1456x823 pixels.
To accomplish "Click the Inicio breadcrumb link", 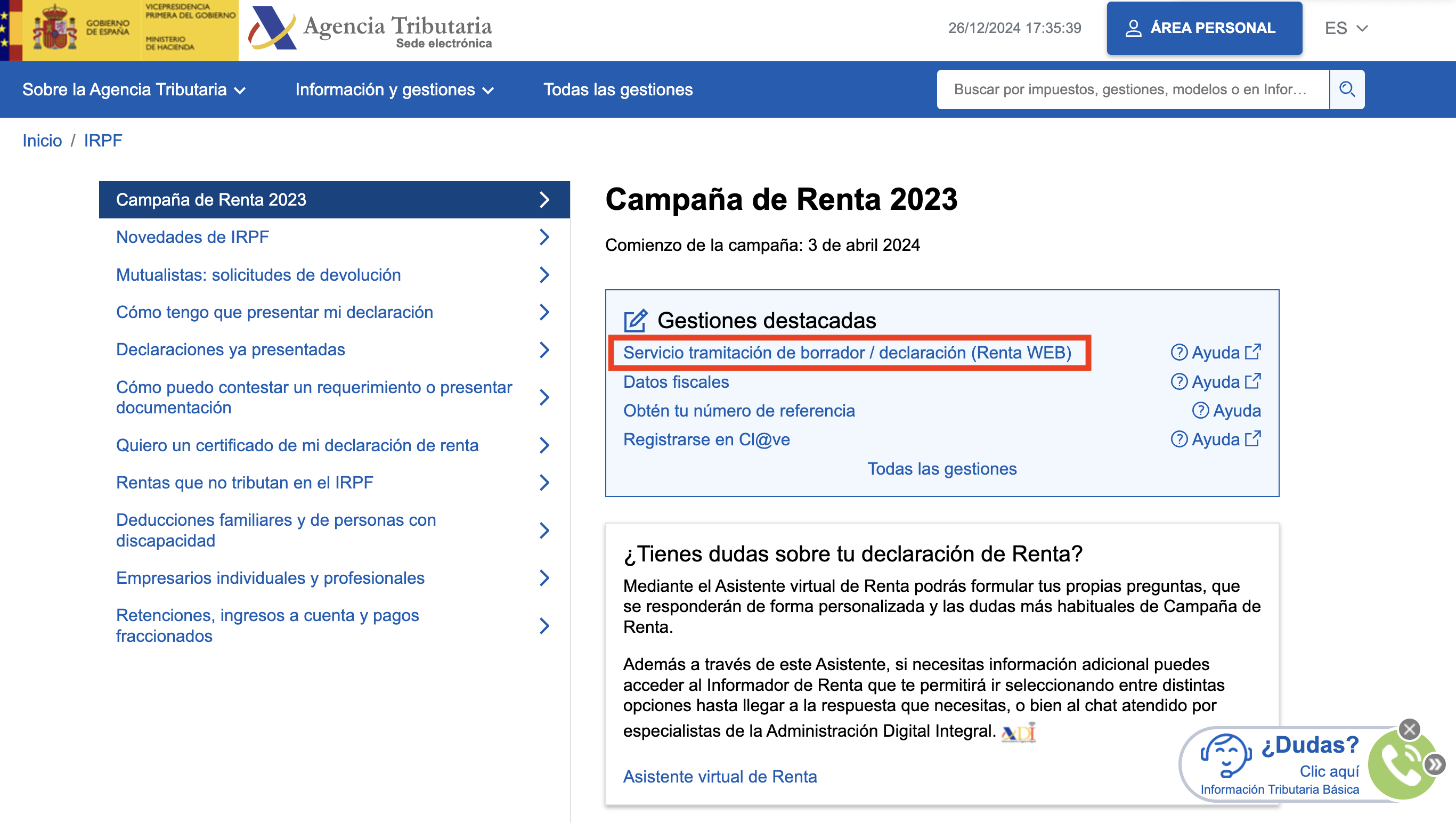I will (42, 141).
